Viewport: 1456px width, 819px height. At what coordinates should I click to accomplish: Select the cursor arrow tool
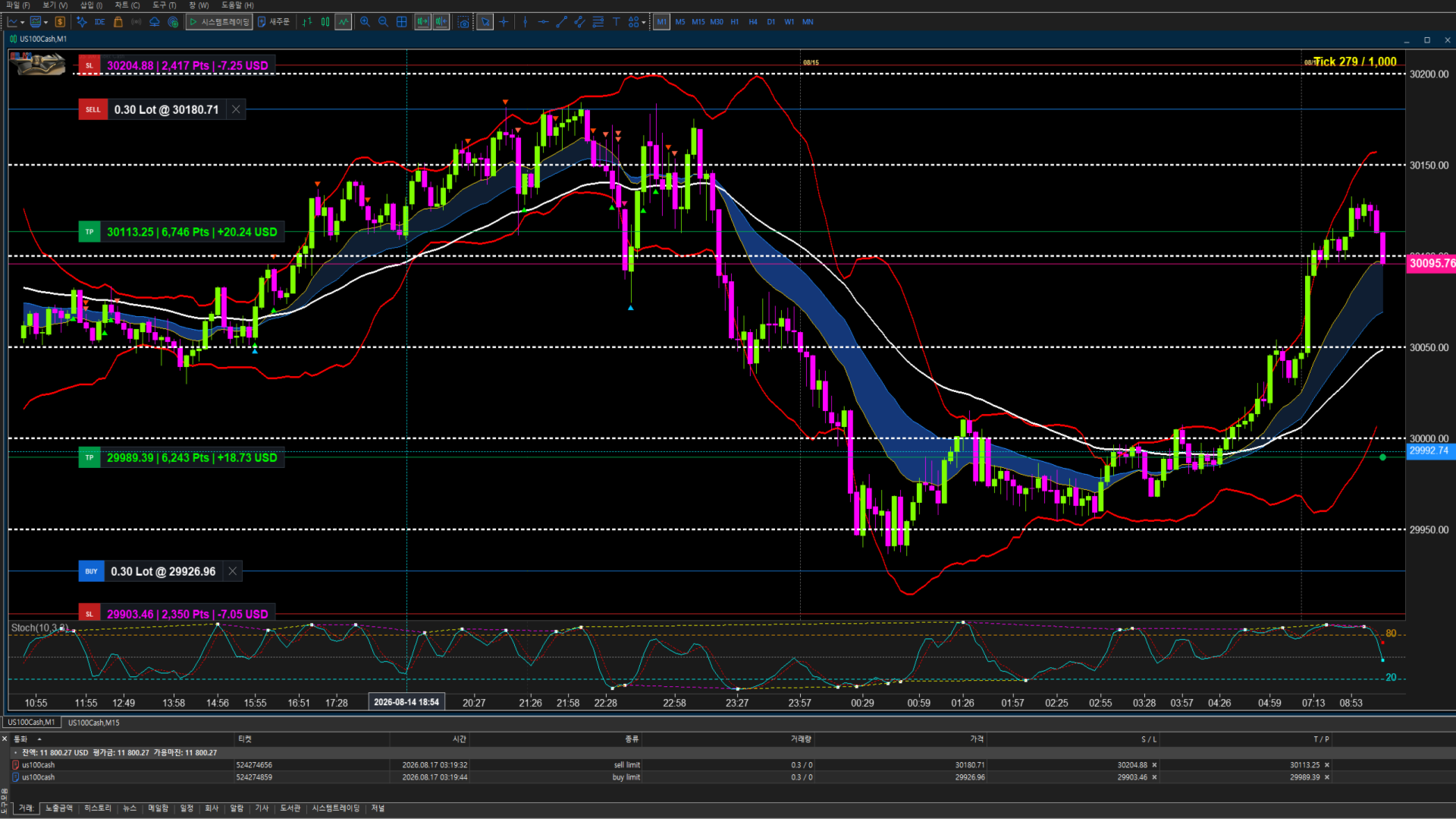pos(485,22)
